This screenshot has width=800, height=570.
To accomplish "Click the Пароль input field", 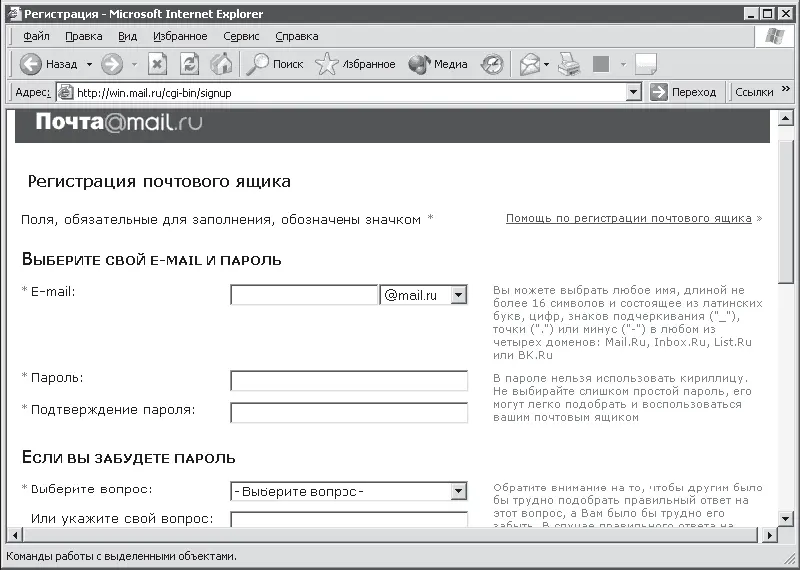I will pyautogui.click(x=349, y=381).
